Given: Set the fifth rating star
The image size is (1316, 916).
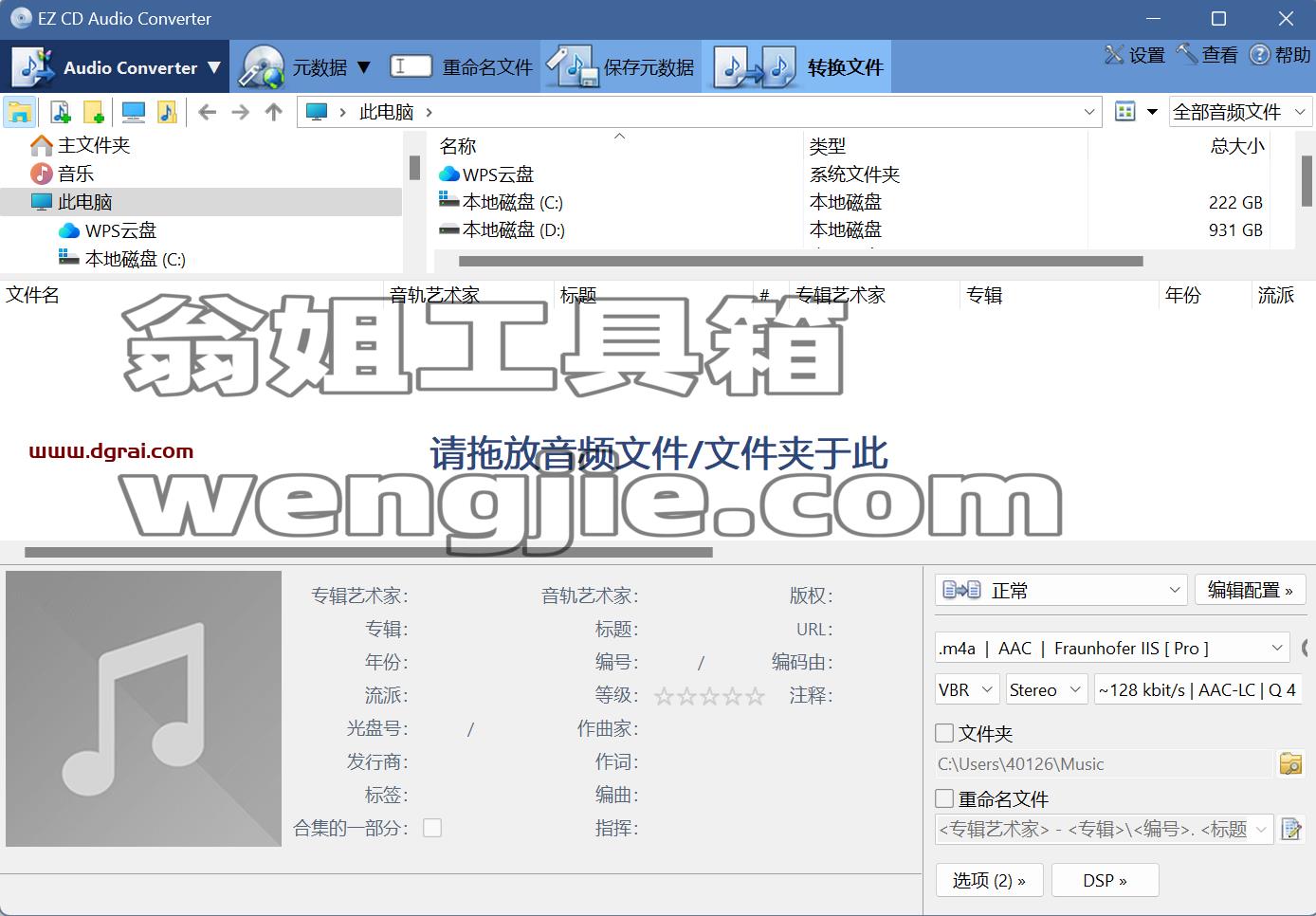Looking at the screenshot, I should (755, 696).
